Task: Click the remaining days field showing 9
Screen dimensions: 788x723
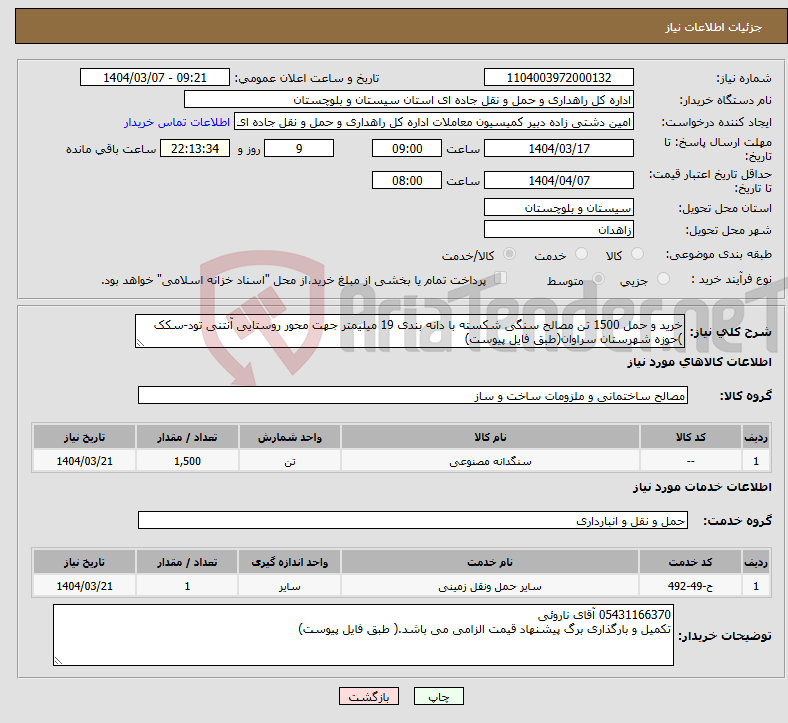Action: click(299, 148)
